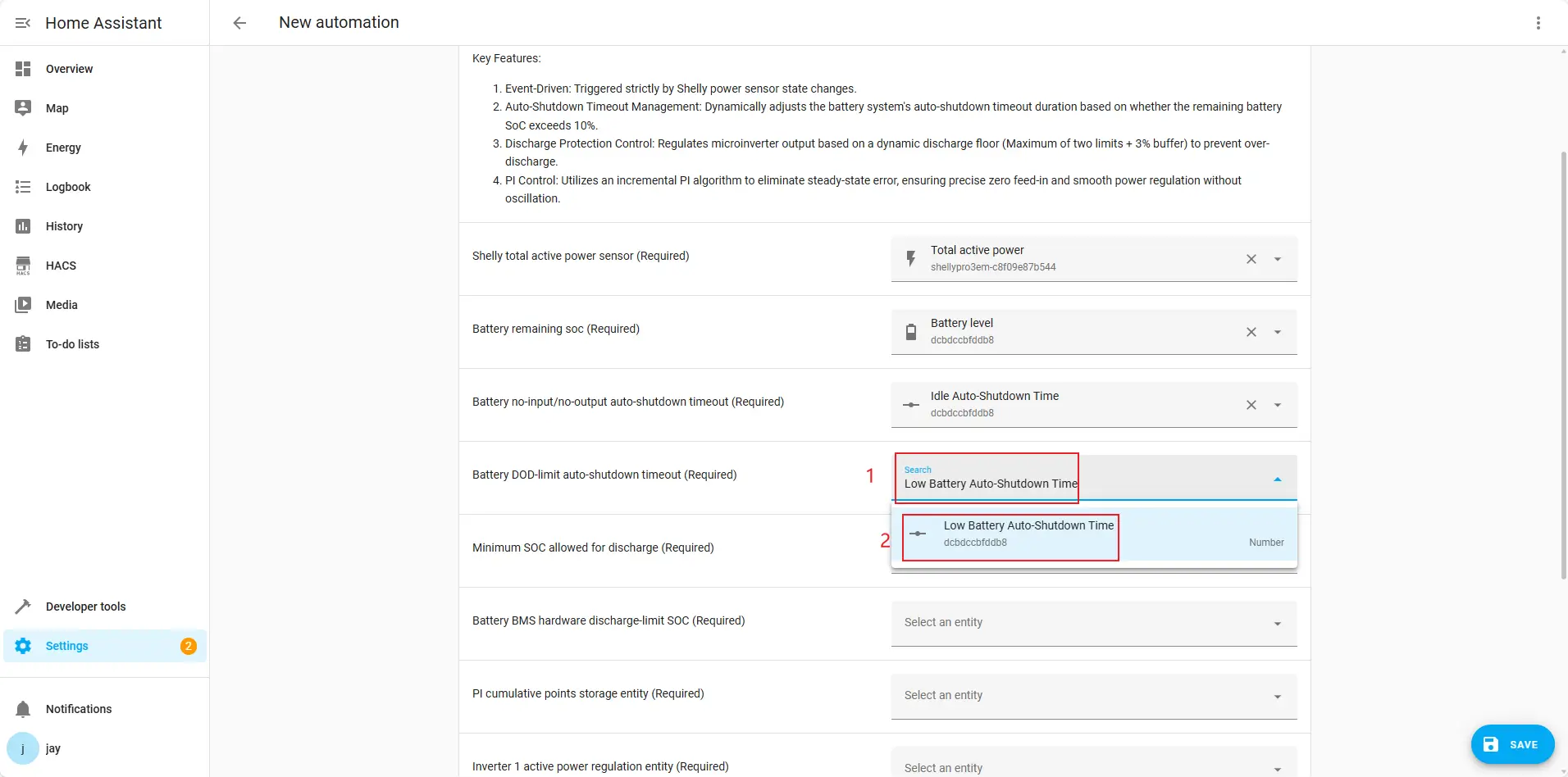Clear the Total active power entity selection
The height and width of the screenshot is (777, 1568).
tap(1251, 259)
